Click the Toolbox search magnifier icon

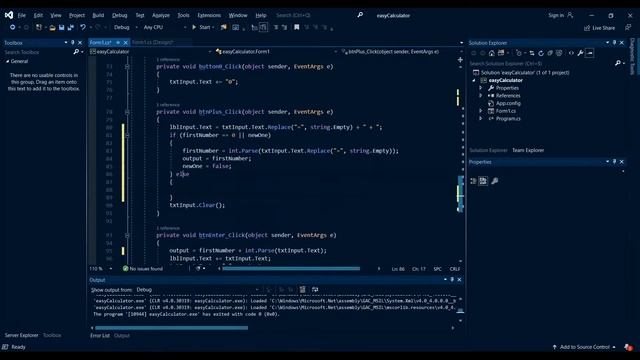click(x=76, y=52)
